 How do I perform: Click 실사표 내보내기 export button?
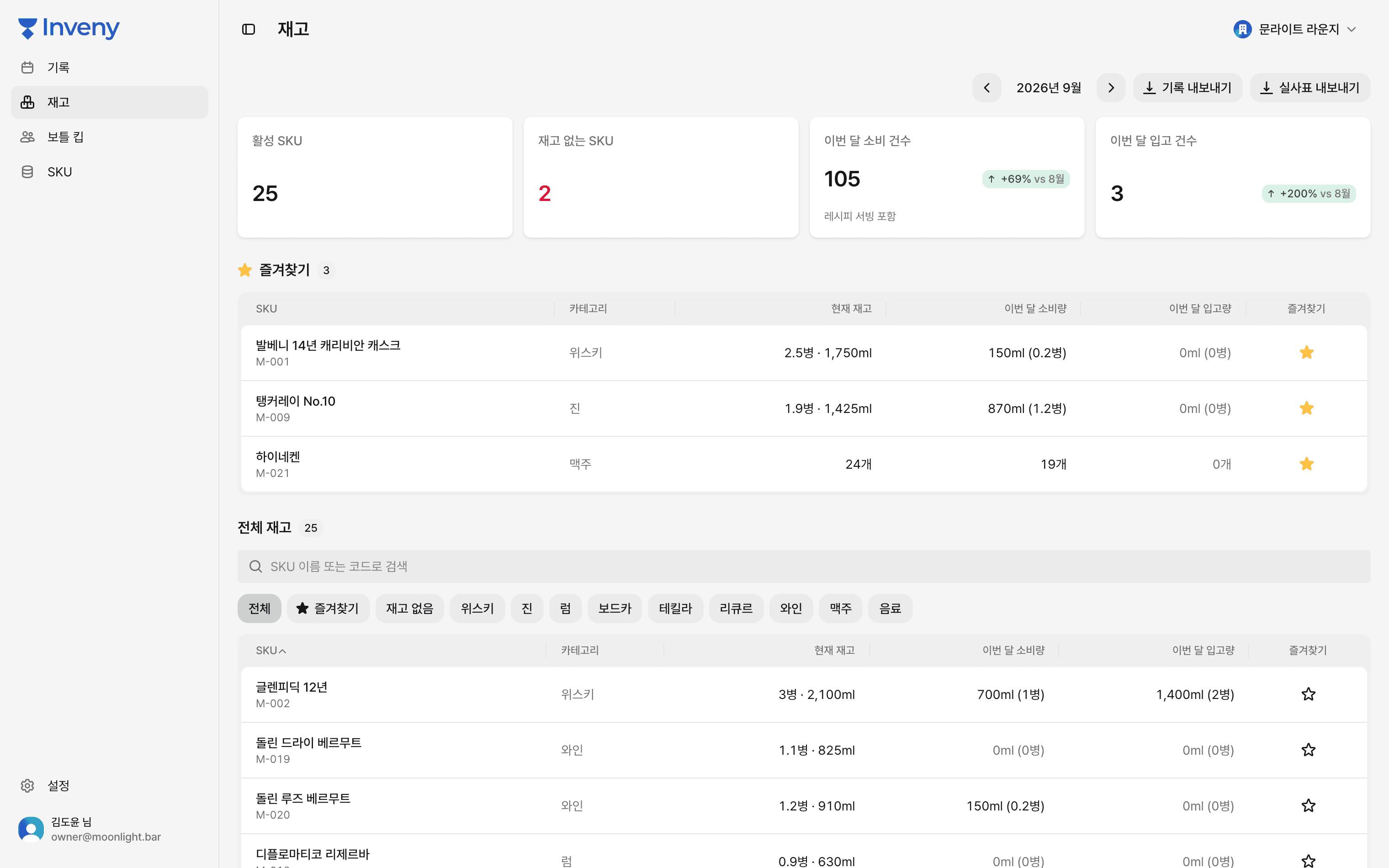coord(1310,88)
